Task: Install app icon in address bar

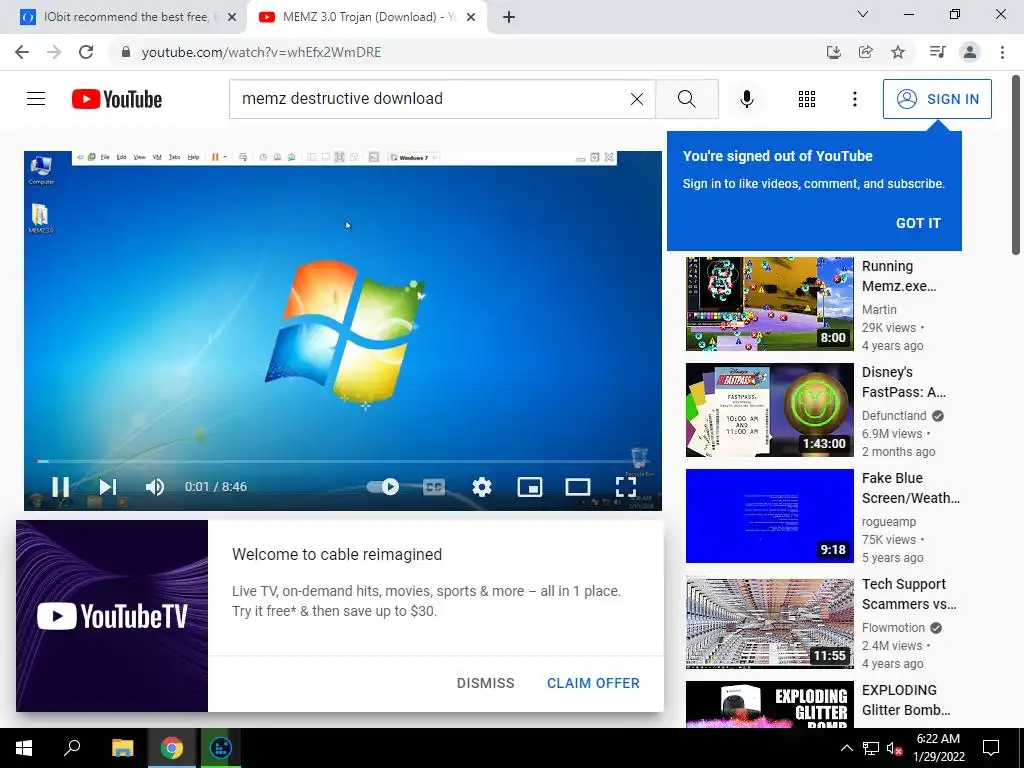Action: coord(833,52)
